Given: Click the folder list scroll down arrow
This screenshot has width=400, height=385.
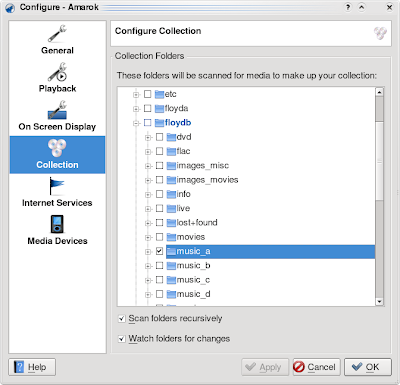Looking at the screenshot, I should click(379, 302).
